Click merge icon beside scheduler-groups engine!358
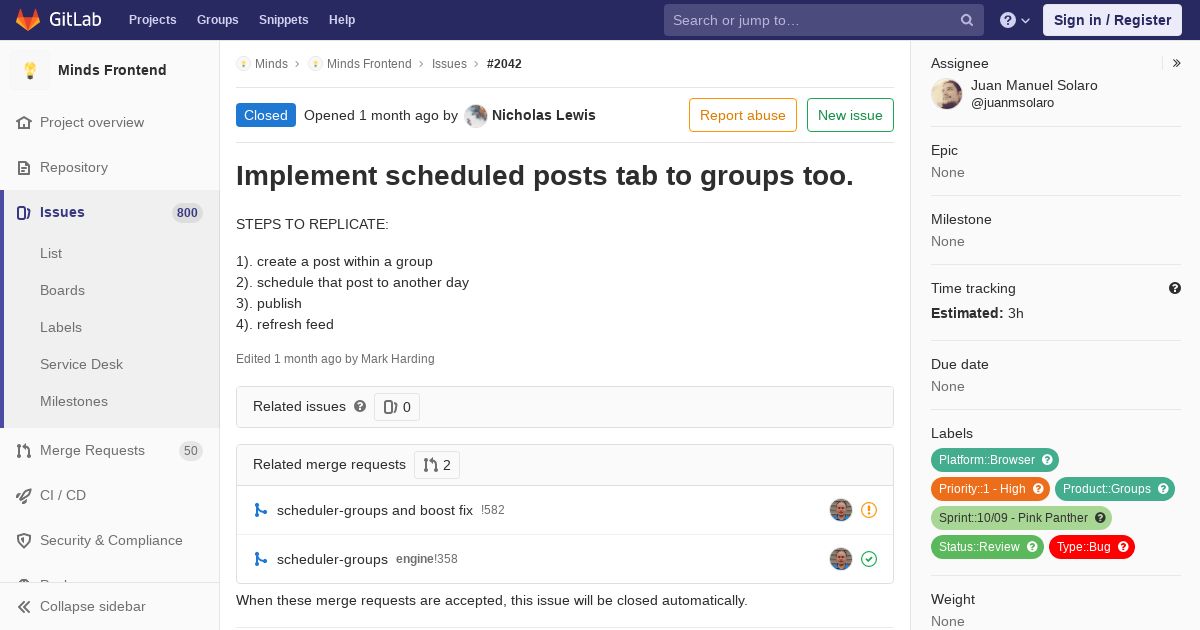 click(261, 559)
